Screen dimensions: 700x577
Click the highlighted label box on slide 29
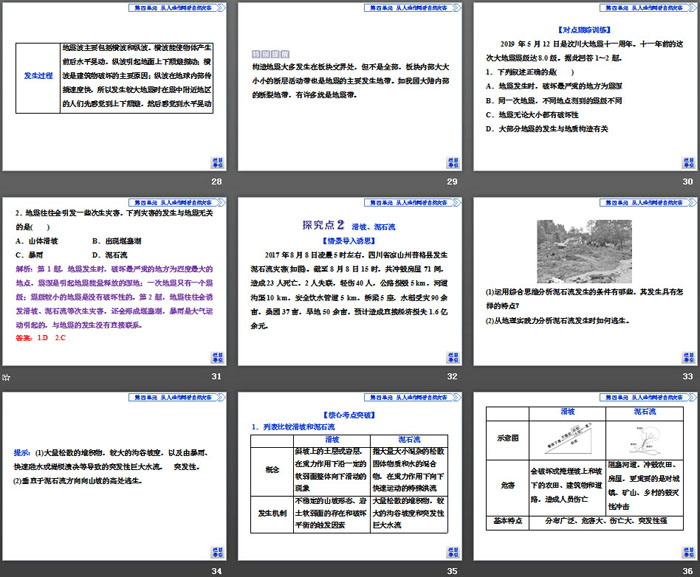click(271, 54)
